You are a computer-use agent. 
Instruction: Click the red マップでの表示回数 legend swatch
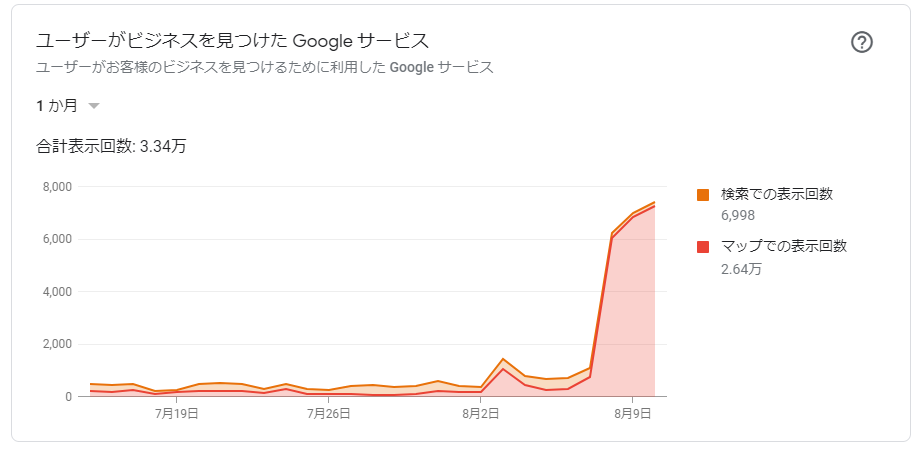[x=703, y=247]
